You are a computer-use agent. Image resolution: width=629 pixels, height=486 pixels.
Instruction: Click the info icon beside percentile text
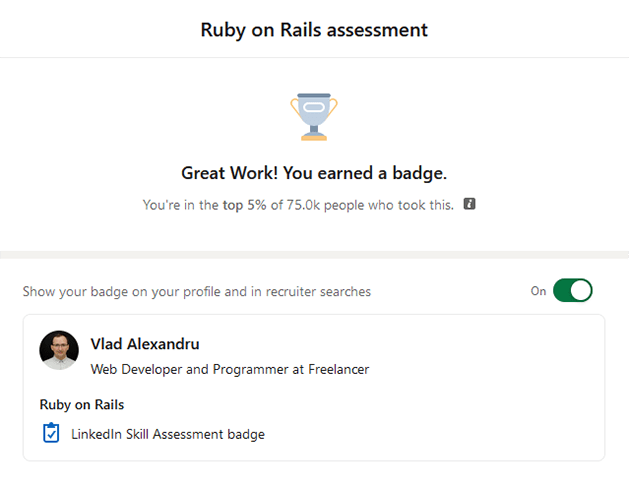click(469, 204)
